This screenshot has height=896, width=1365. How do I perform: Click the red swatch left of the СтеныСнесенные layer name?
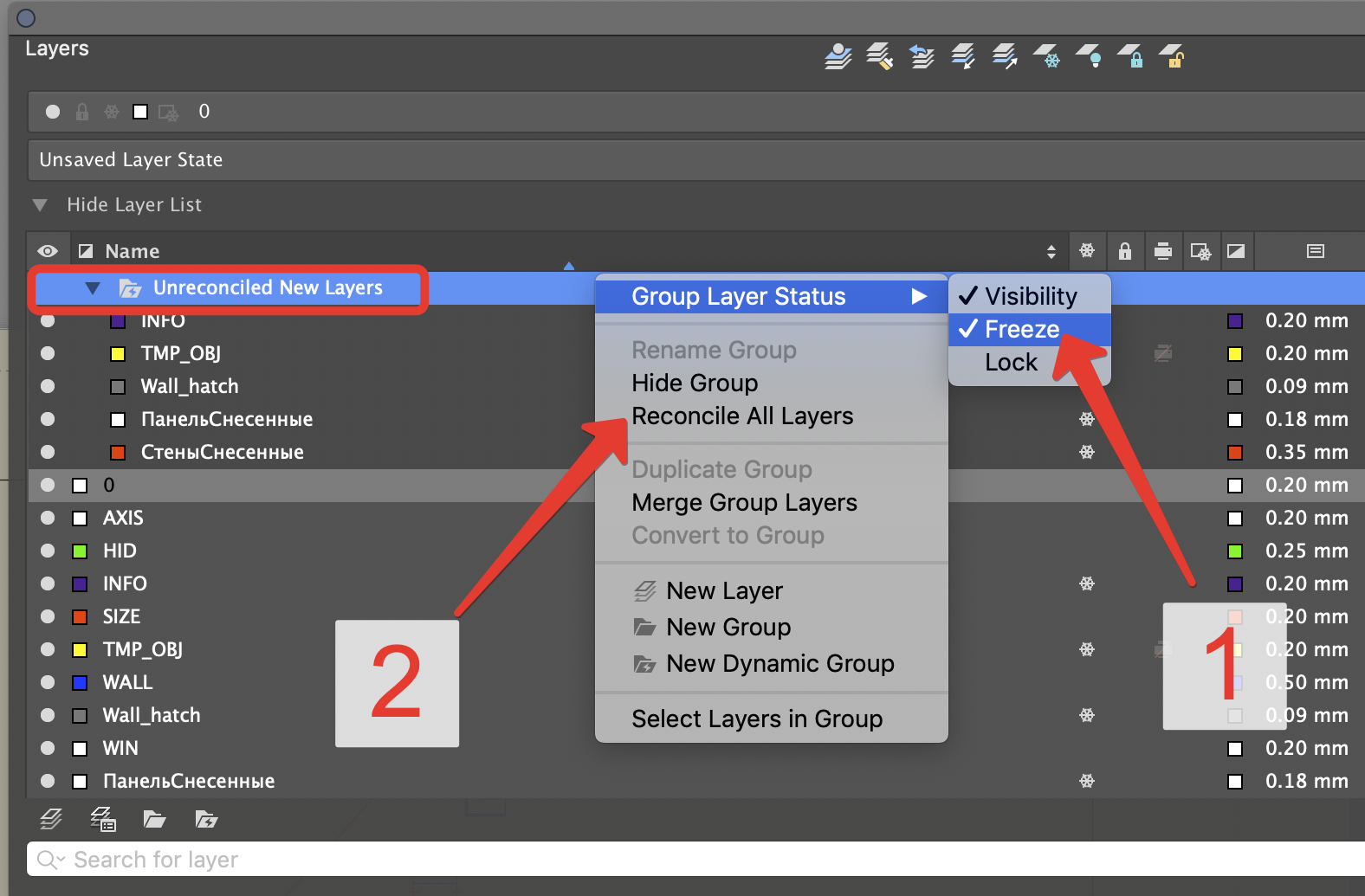[118, 452]
